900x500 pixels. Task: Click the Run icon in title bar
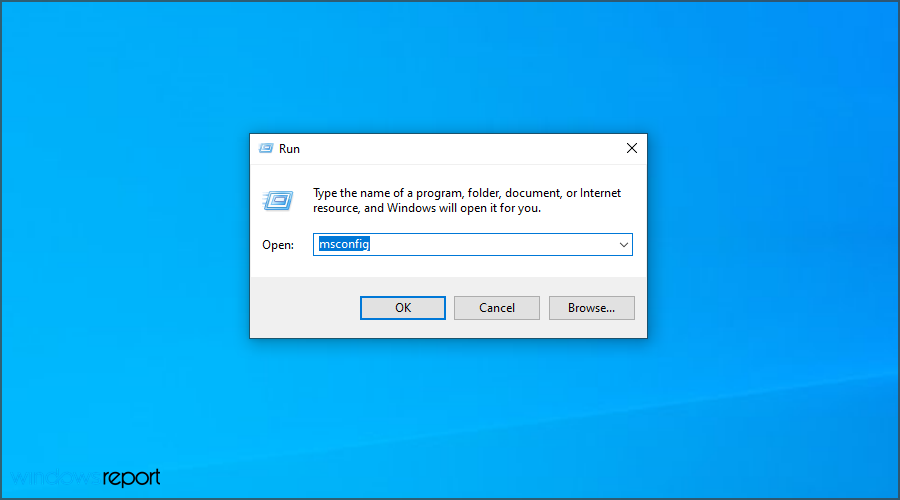point(266,149)
